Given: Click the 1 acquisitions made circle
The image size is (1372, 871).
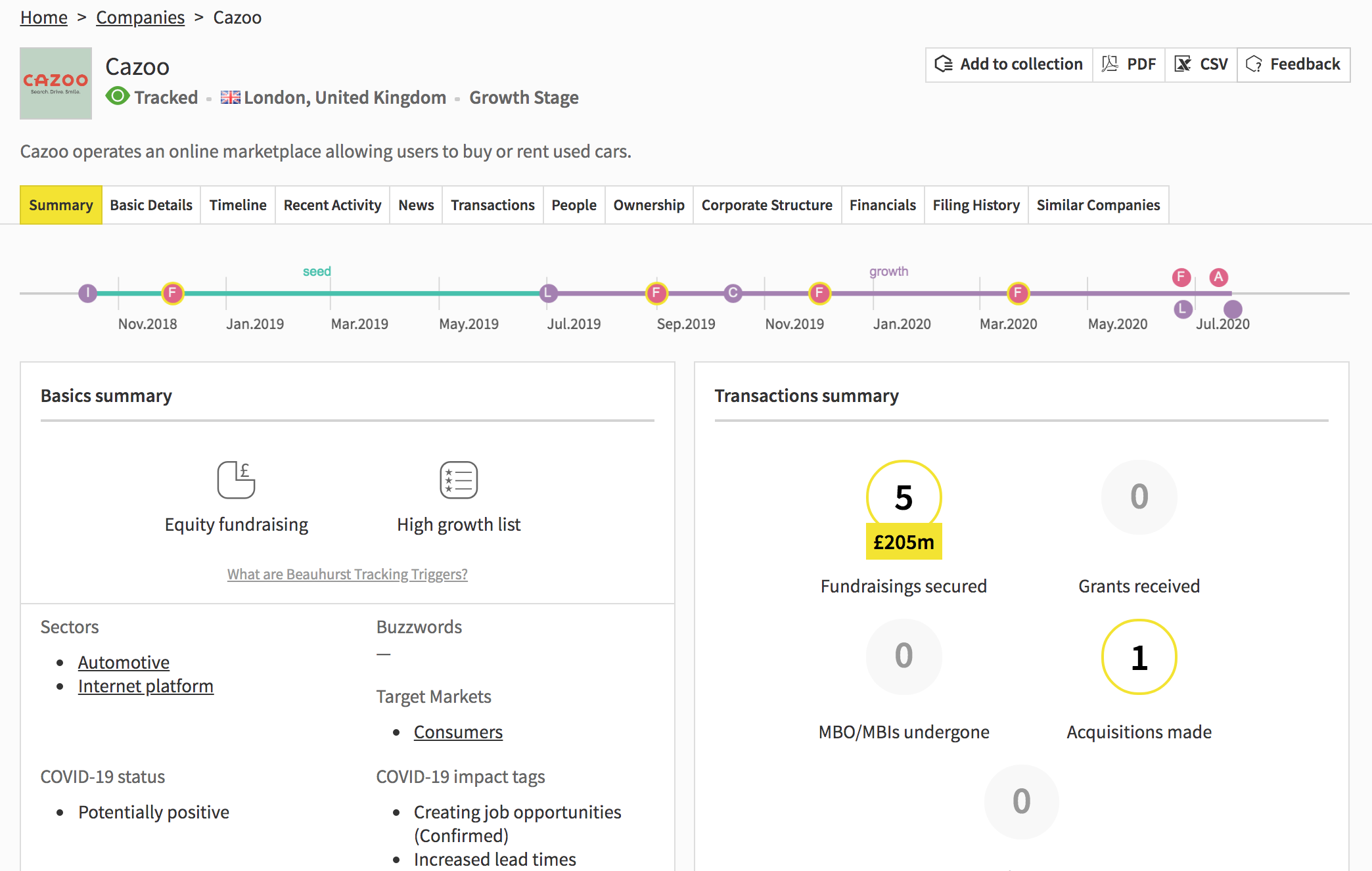Looking at the screenshot, I should click(x=1139, y=657).
